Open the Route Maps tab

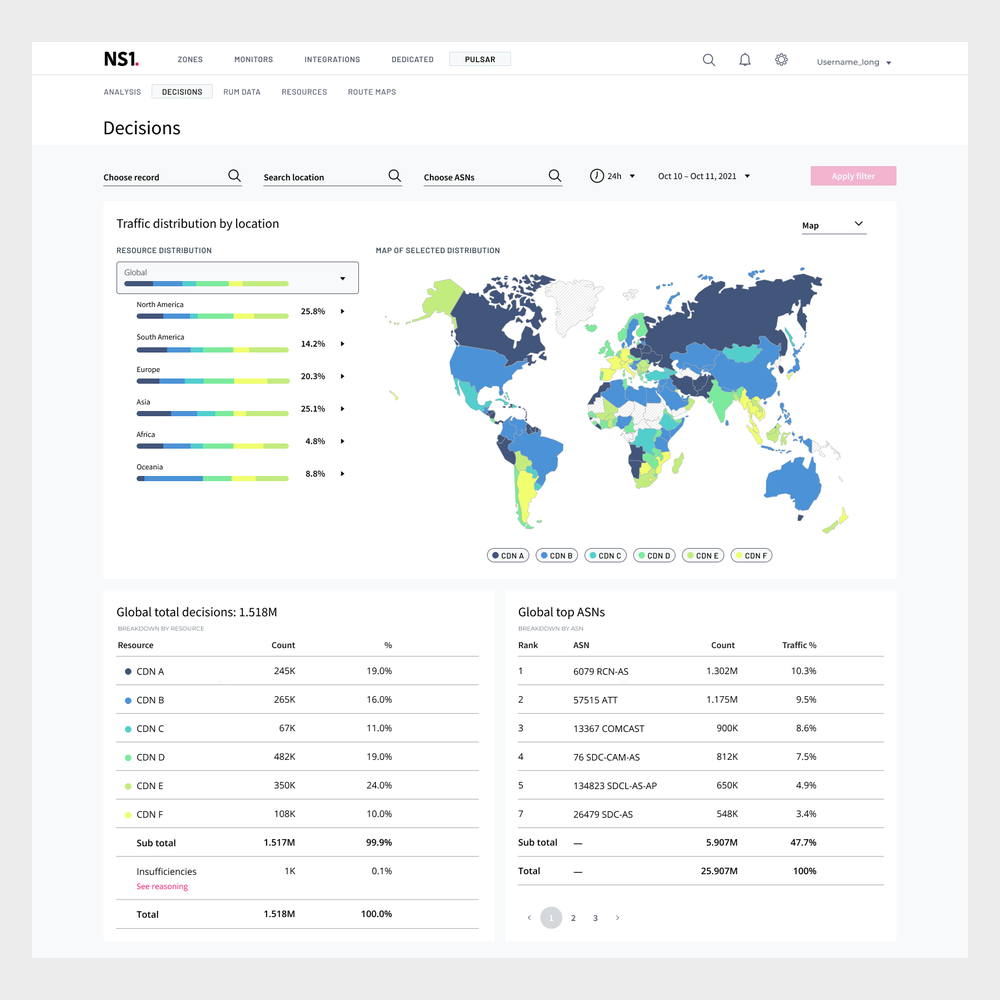tap(372, 92)
